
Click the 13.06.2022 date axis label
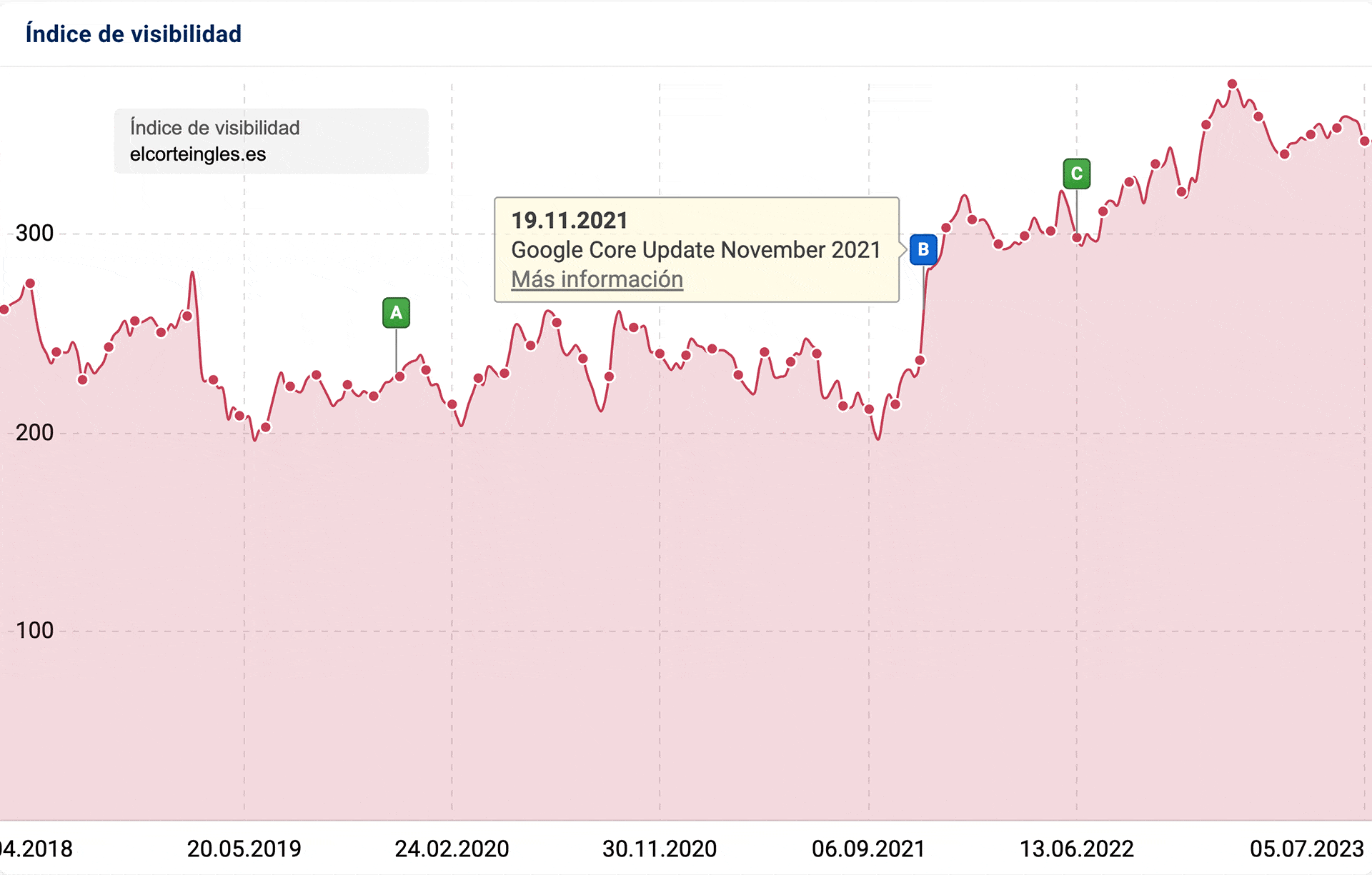tap(1076, 849)
